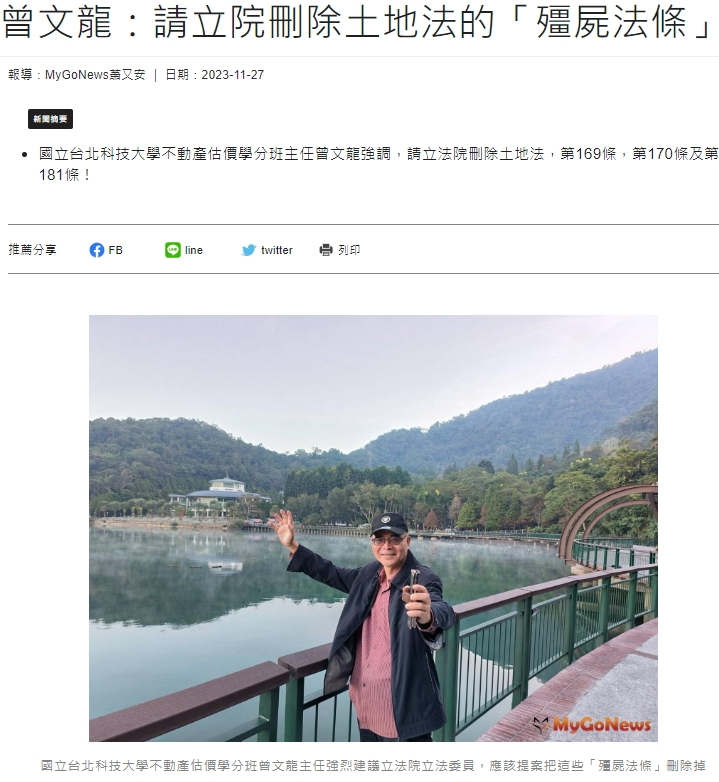Open the lake photo of the man waving
The width and height of the screenshot is (719, 782).
(373, 528)
